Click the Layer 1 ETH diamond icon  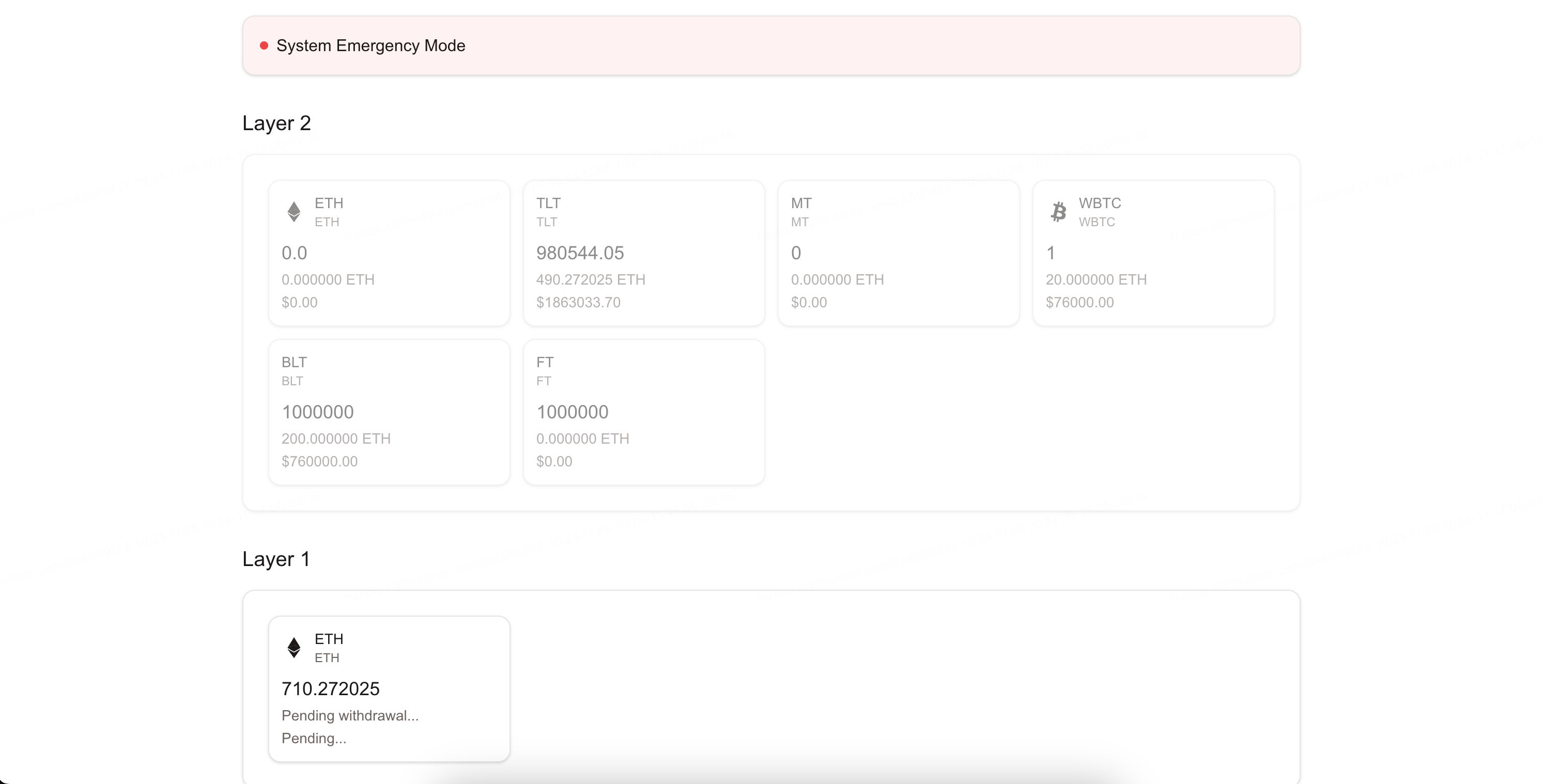294,648
